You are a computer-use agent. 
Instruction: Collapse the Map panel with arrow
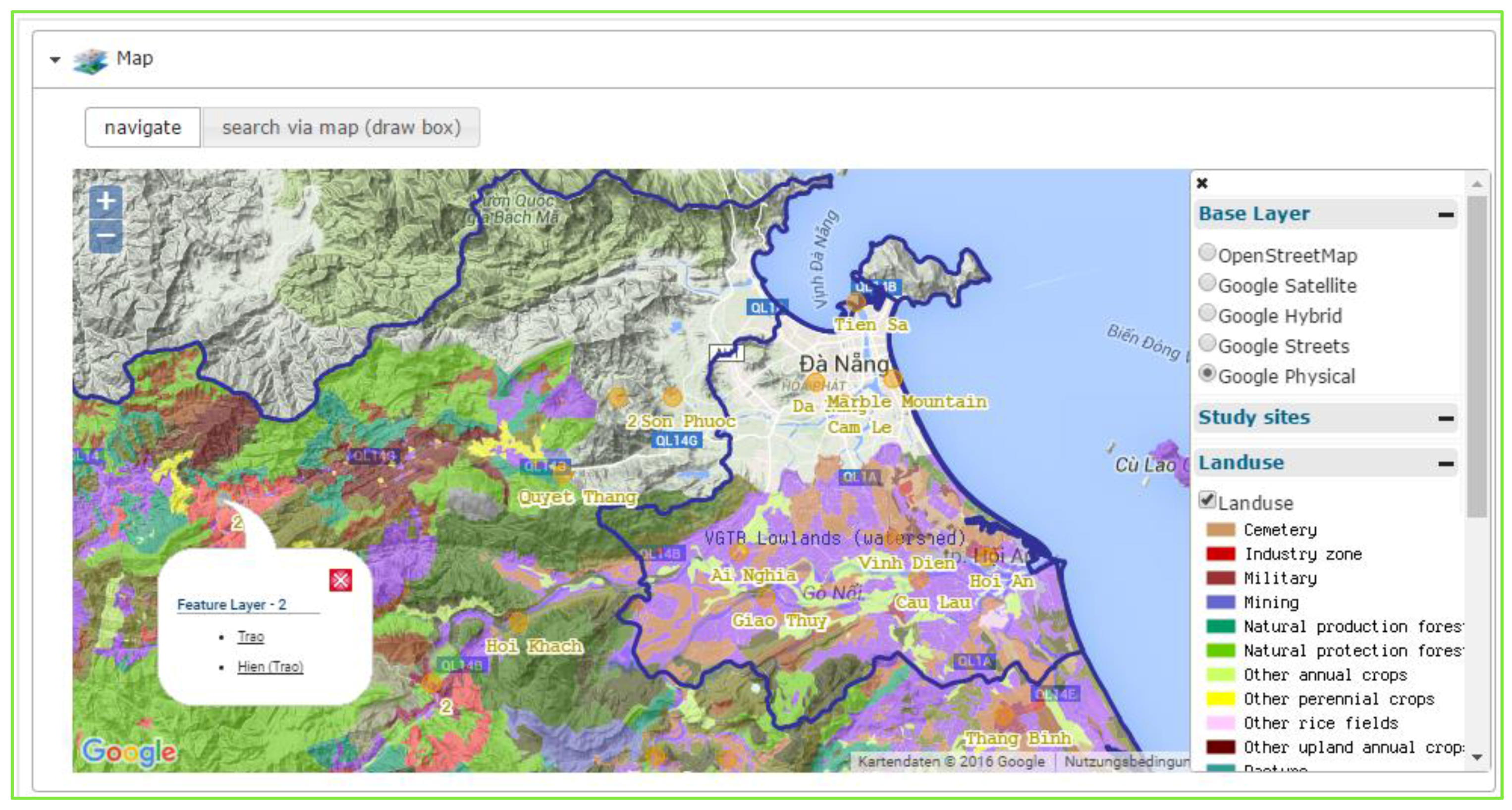click(x=55, y=59)
